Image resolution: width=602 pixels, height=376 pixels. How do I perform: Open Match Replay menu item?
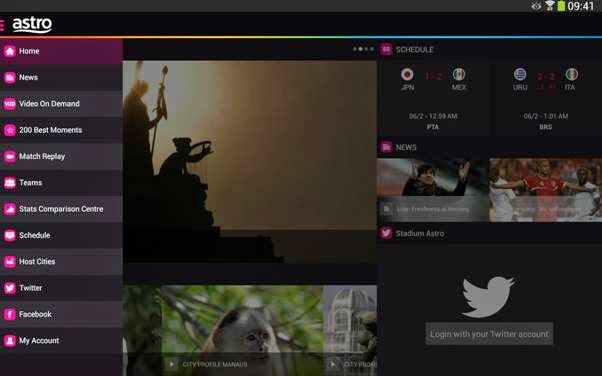pos(61,156)
